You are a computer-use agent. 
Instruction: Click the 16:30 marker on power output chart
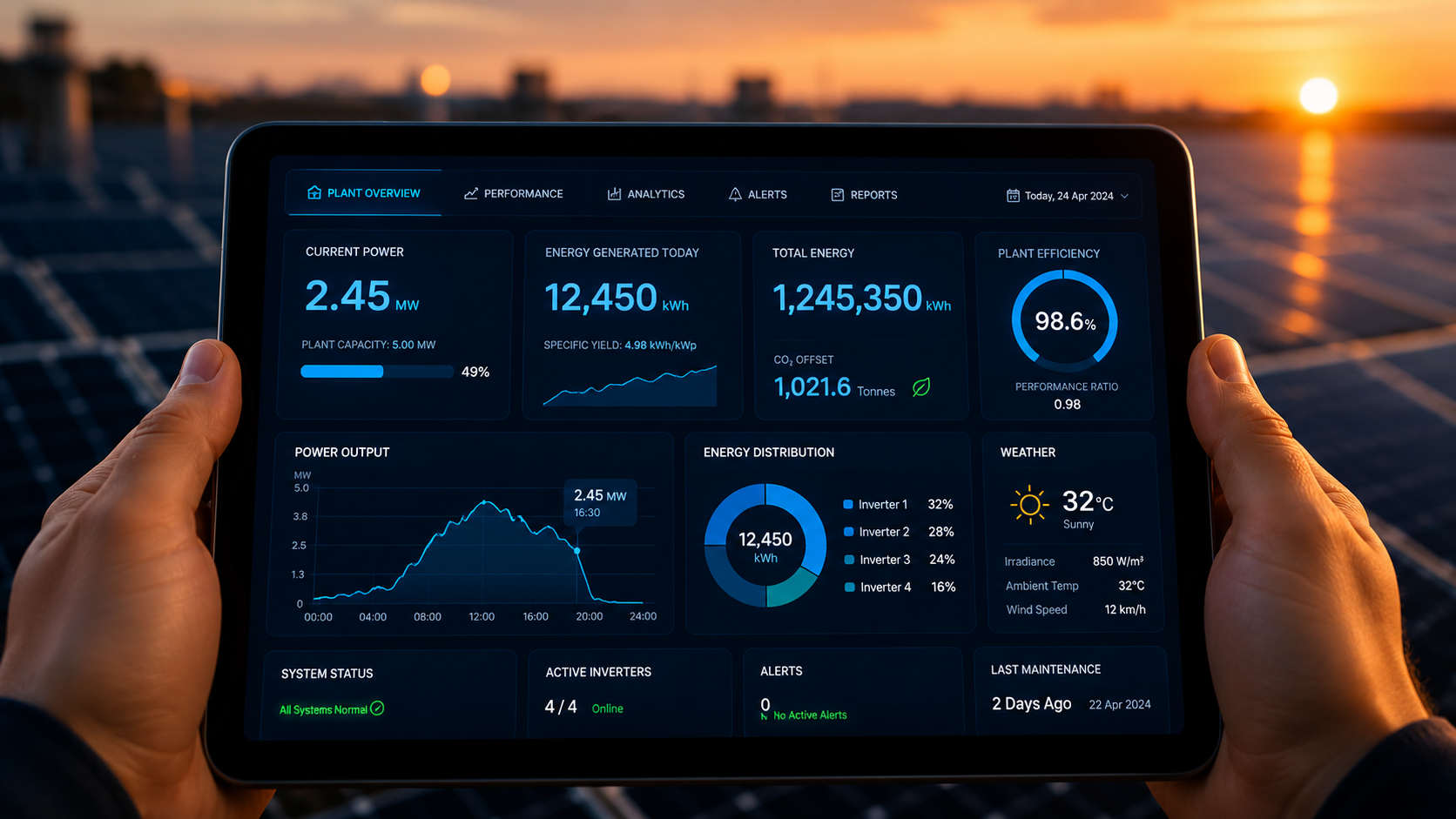tap(577, 551)
